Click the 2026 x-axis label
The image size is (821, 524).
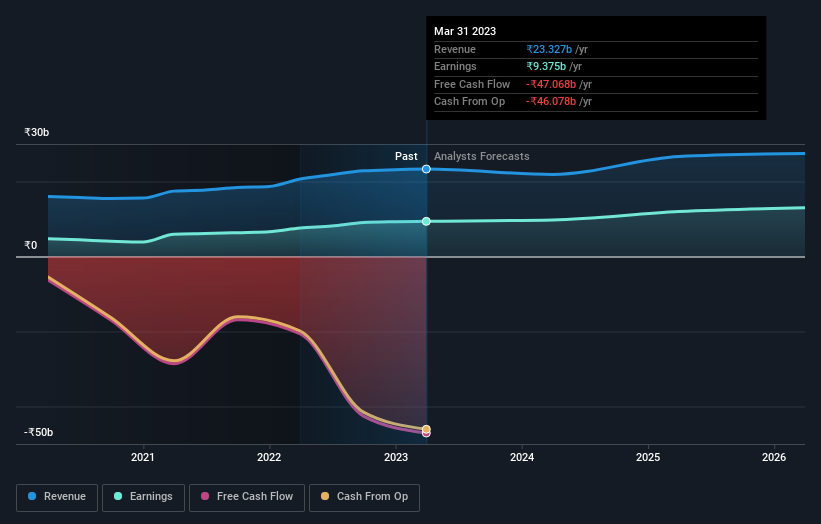[x=774, y=458]
